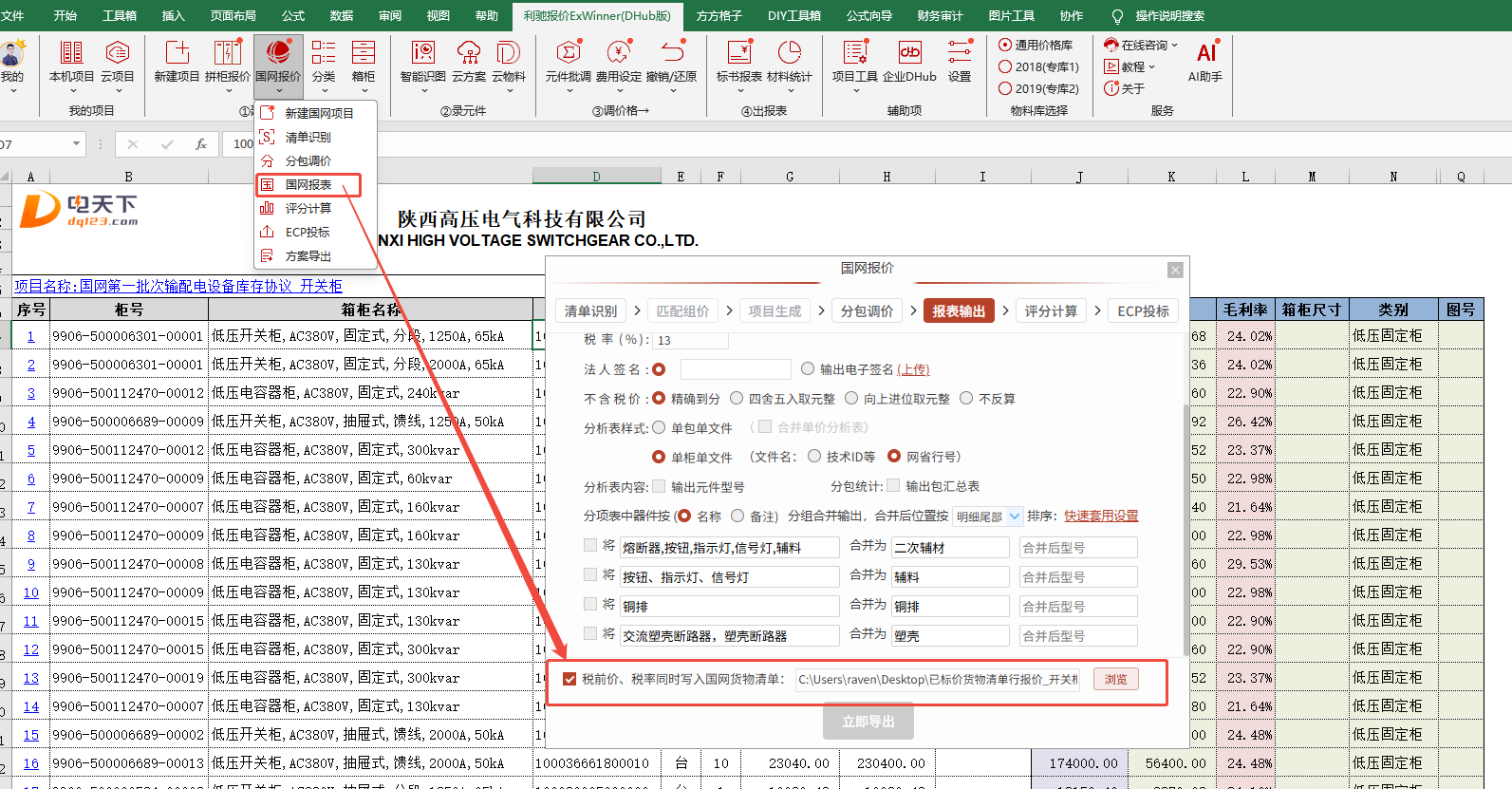Choose 分包调价 from the dropdown menu
The width and height of the screenshot is (1512, 789).
tap(308, 160)
